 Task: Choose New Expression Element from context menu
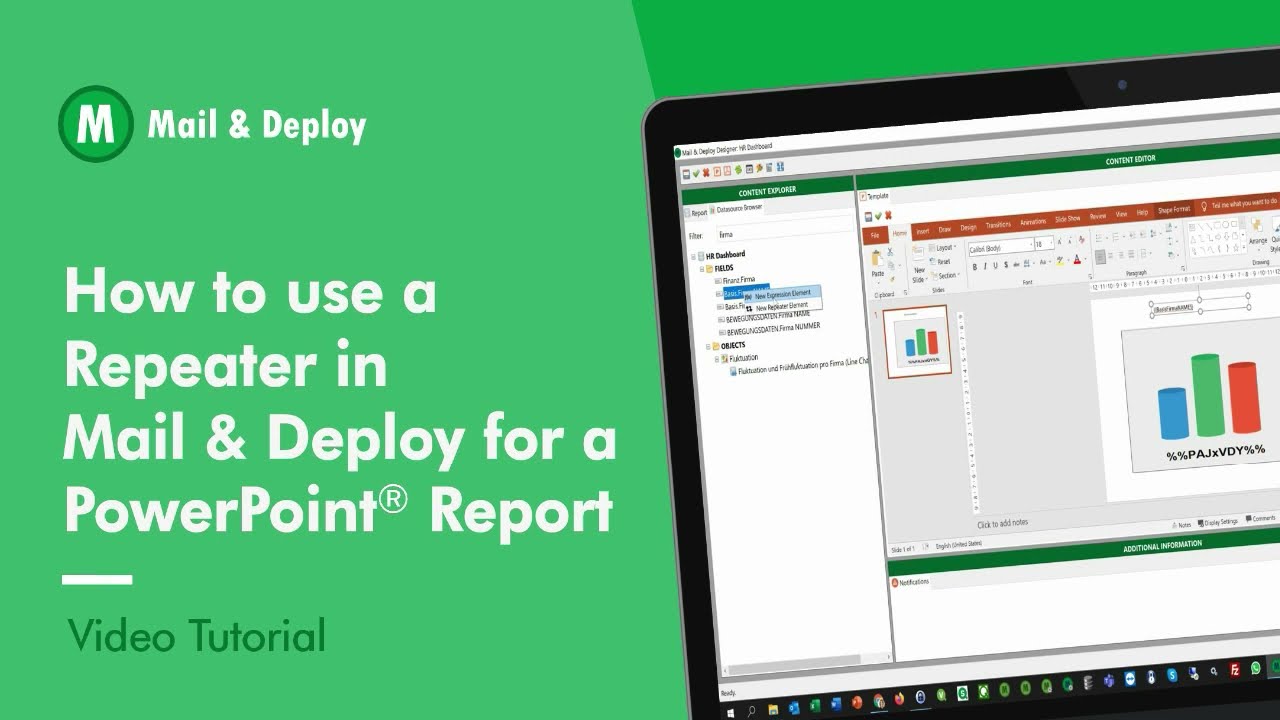pyautogui.click(x=782, y=295)
